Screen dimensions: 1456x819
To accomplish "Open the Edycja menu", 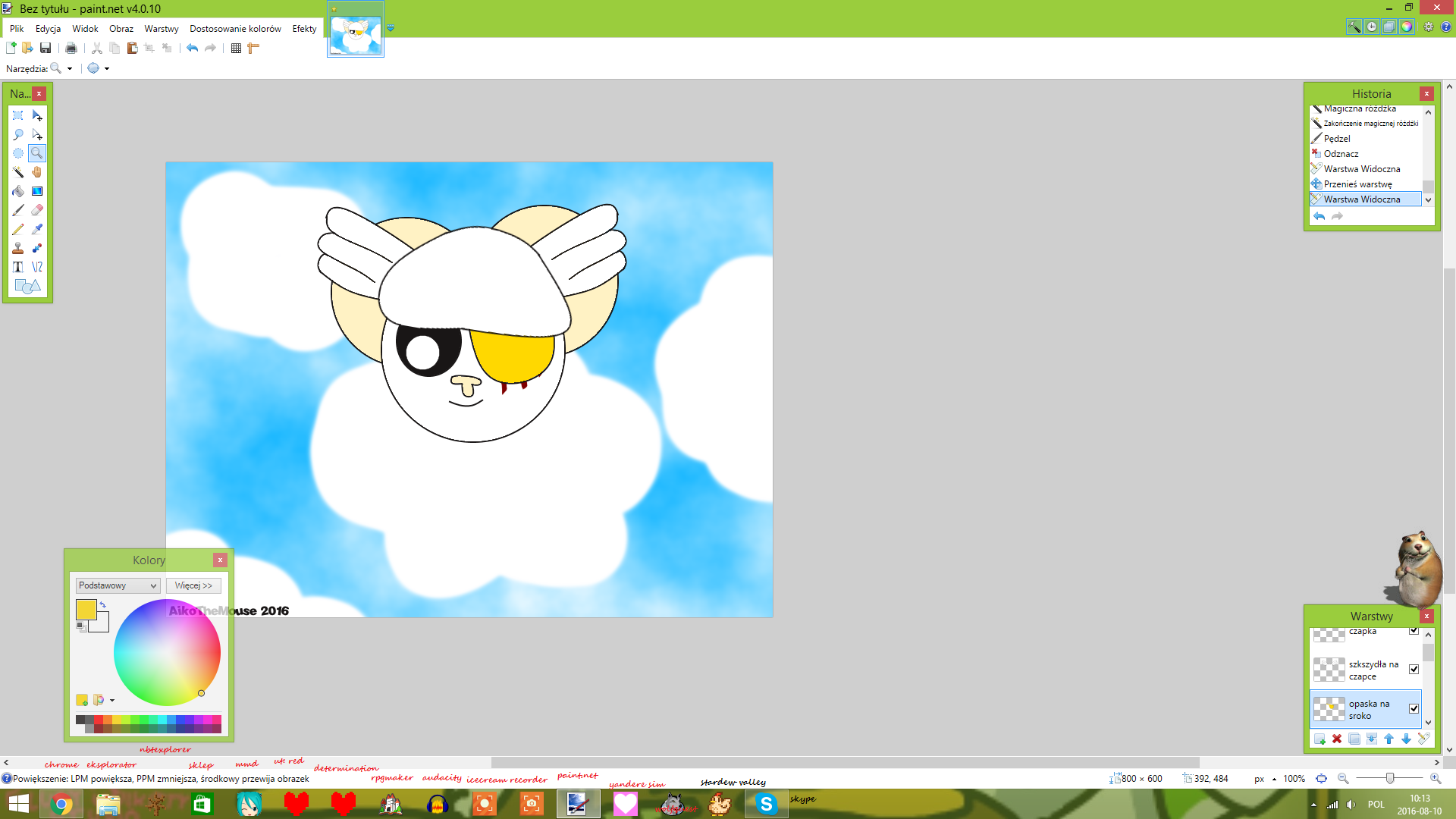I will (48, 29).
